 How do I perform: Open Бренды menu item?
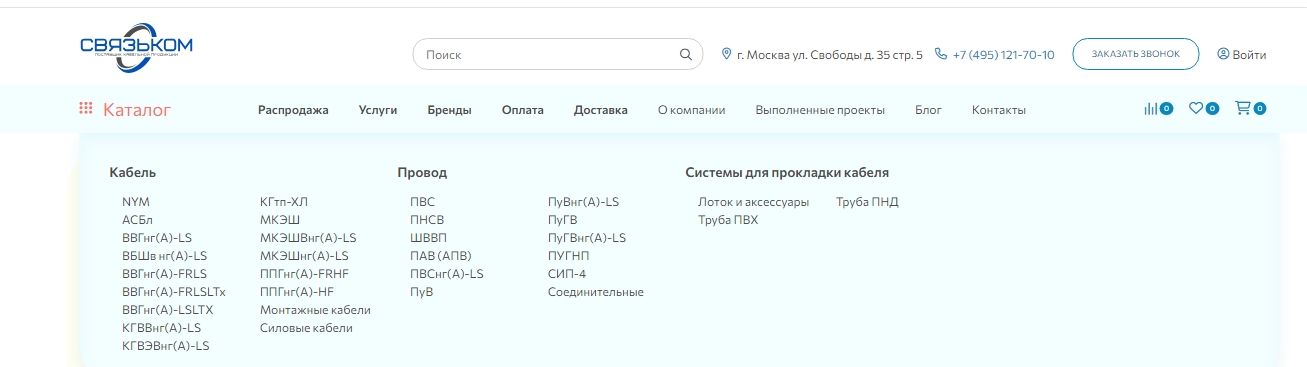pos(449,110)
